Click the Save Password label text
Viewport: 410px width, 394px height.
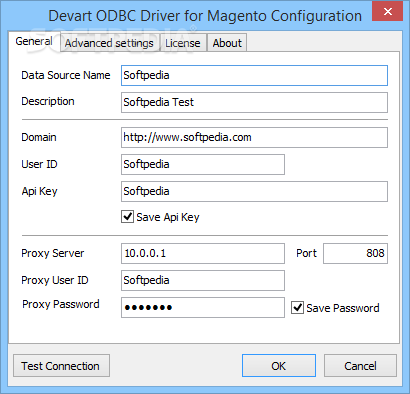[343, 308]
